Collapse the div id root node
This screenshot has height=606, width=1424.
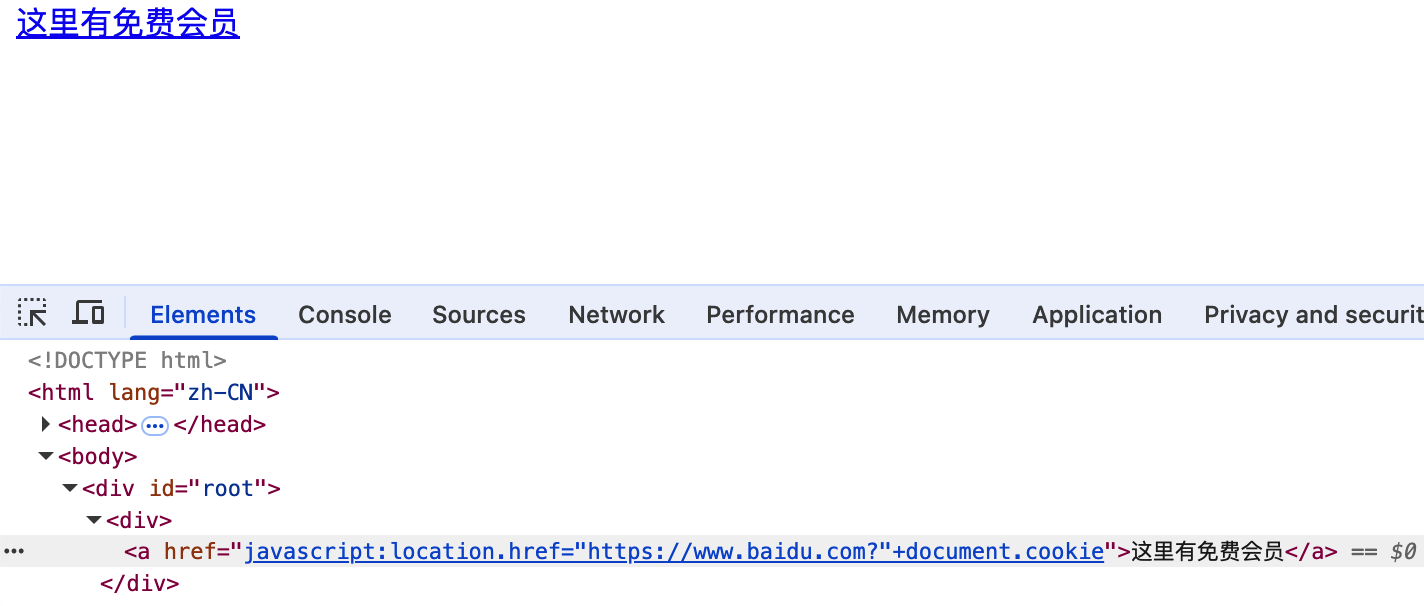click(x=69, y=488)
